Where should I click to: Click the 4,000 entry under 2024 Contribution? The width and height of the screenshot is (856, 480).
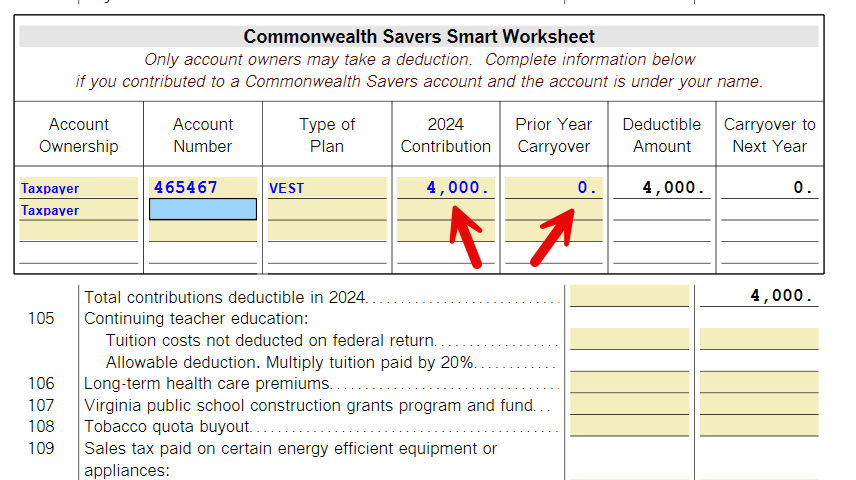445,187
